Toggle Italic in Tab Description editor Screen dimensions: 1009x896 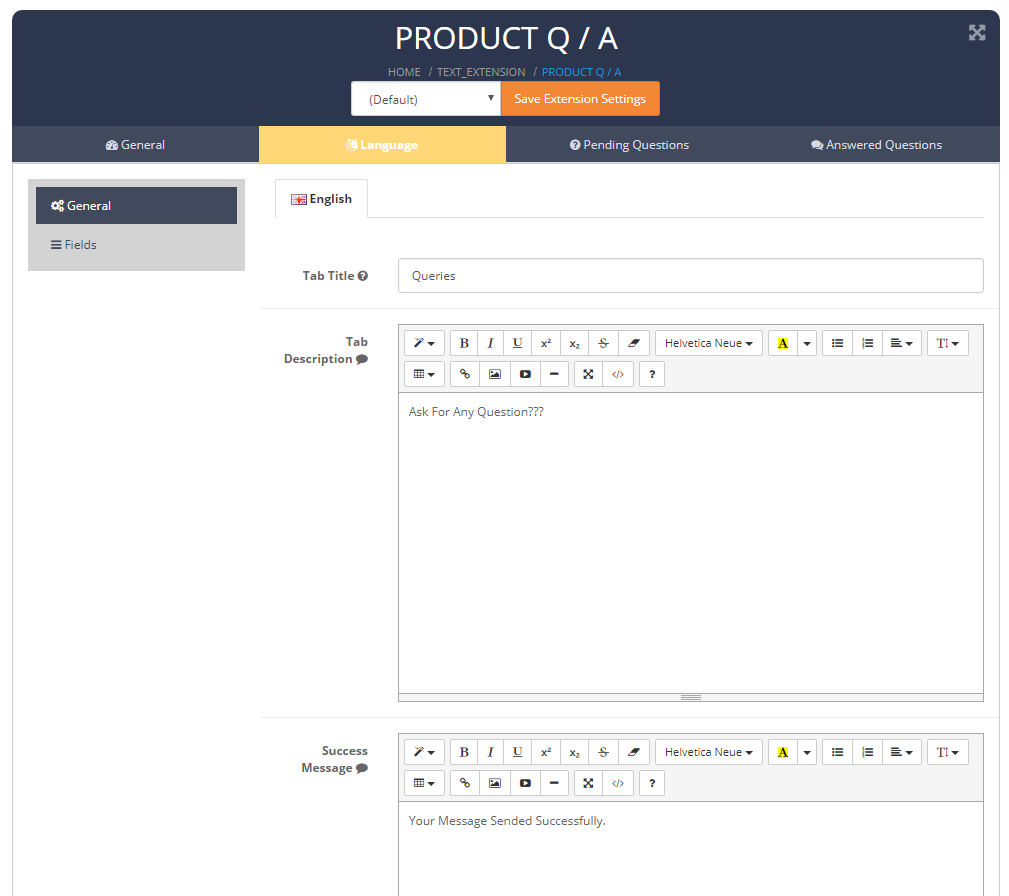coord(490,343)
